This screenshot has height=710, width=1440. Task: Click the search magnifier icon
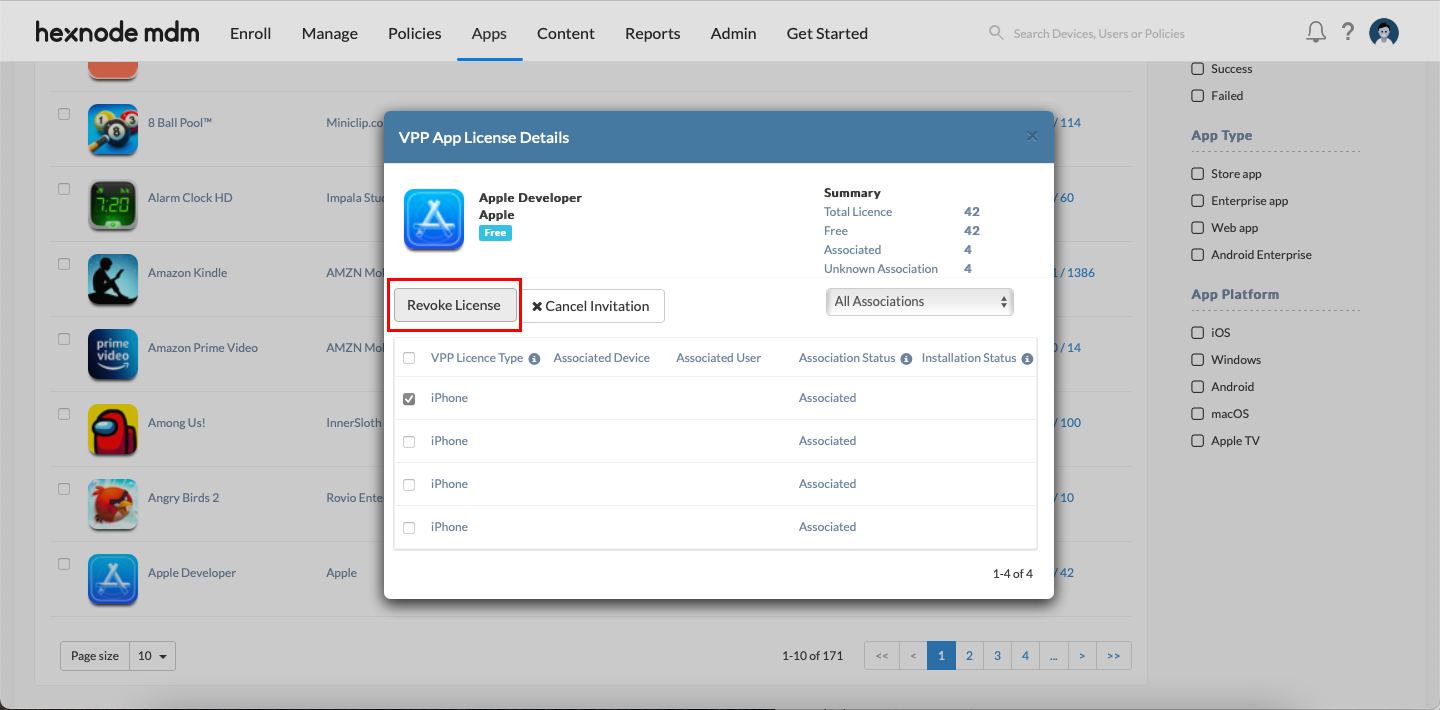(996, 32)
